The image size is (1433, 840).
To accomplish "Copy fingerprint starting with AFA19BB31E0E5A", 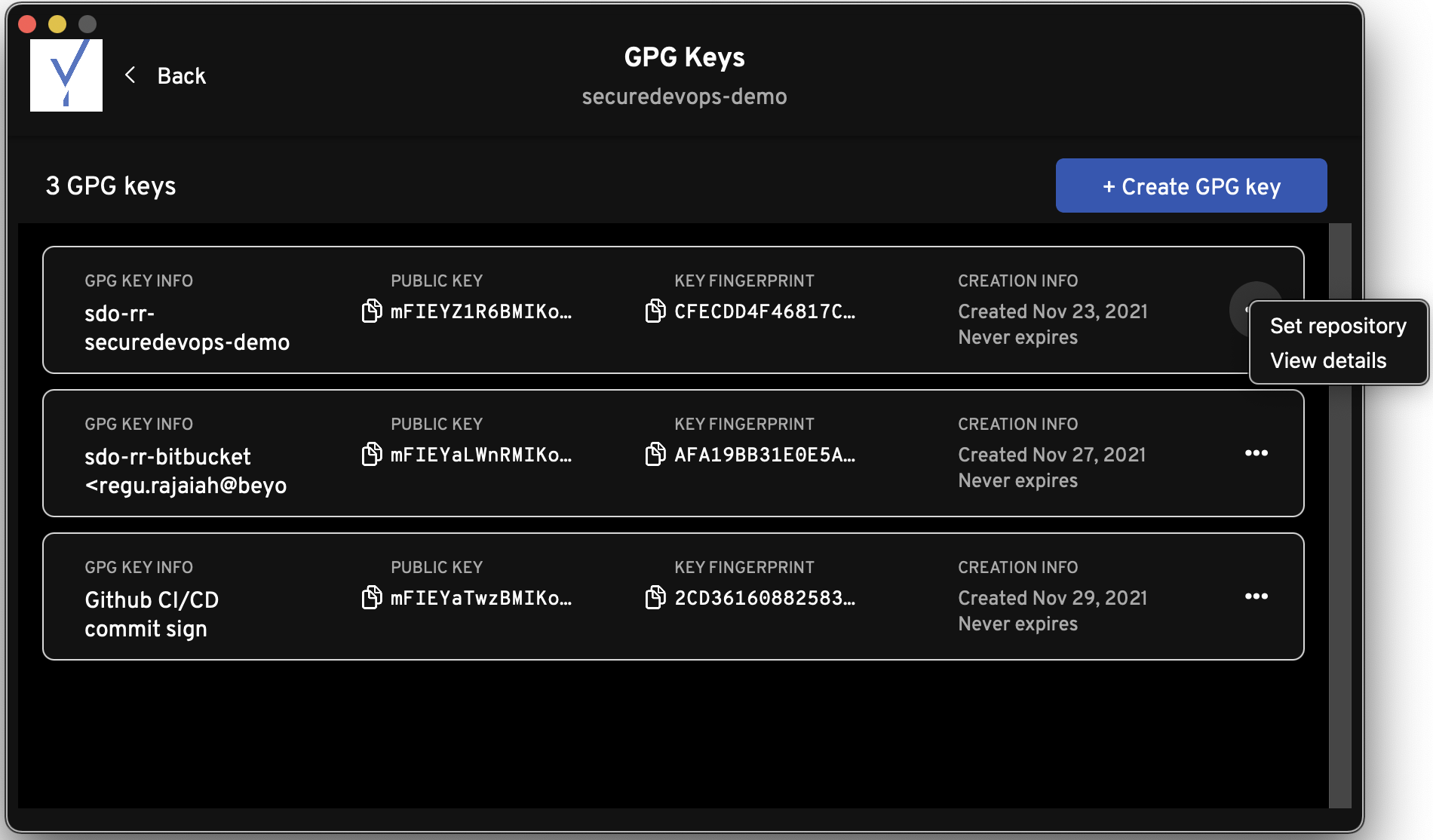I will 655,454.
